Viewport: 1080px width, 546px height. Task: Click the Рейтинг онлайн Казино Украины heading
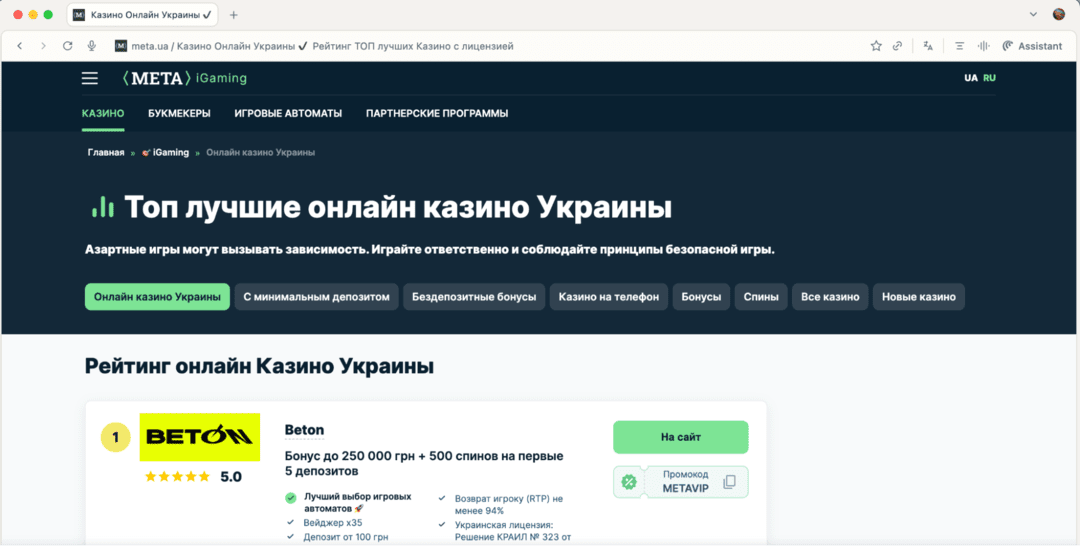click(259, 366)
